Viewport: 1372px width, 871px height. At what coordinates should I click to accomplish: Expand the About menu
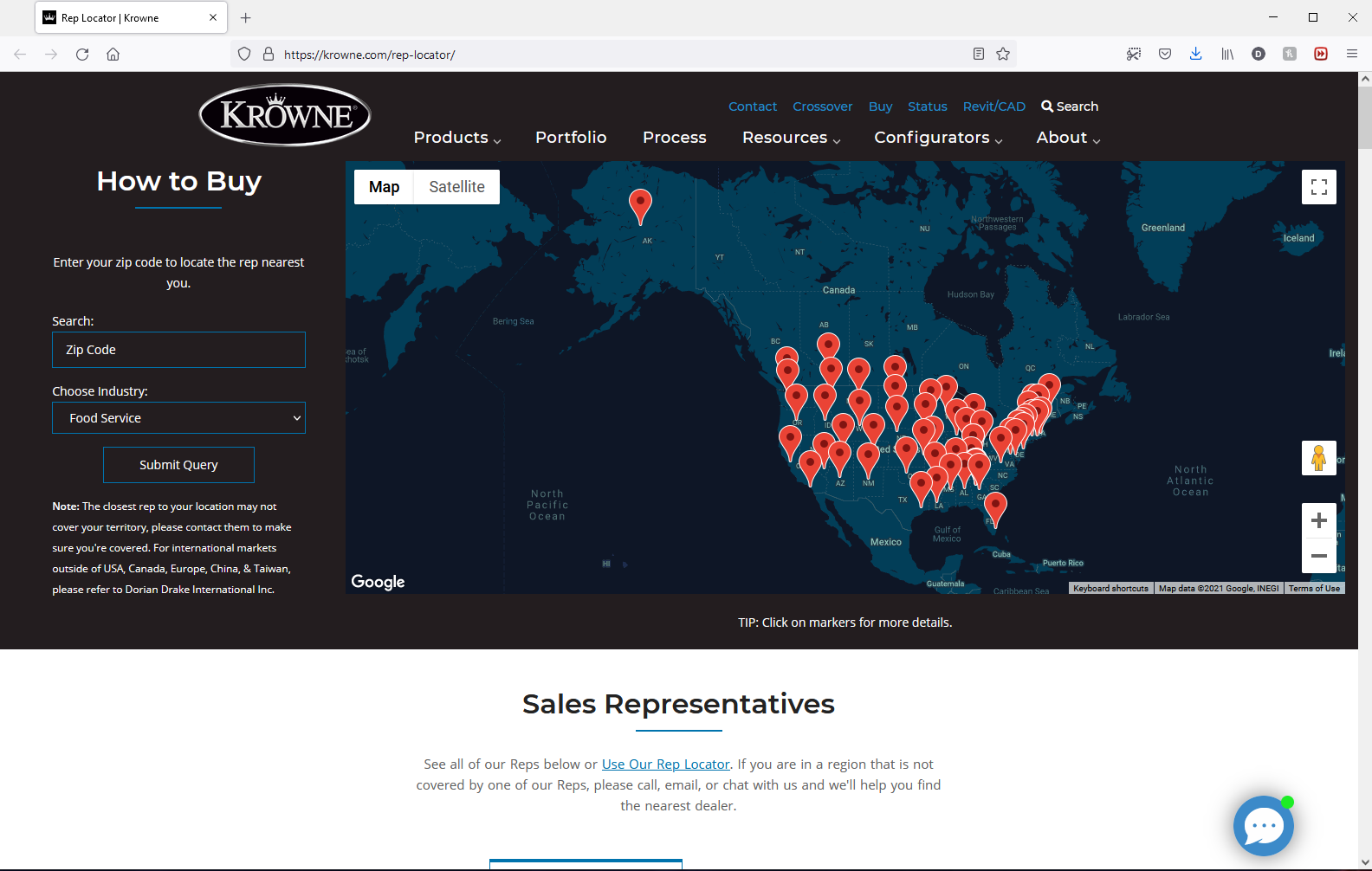tap(1069, 138)
